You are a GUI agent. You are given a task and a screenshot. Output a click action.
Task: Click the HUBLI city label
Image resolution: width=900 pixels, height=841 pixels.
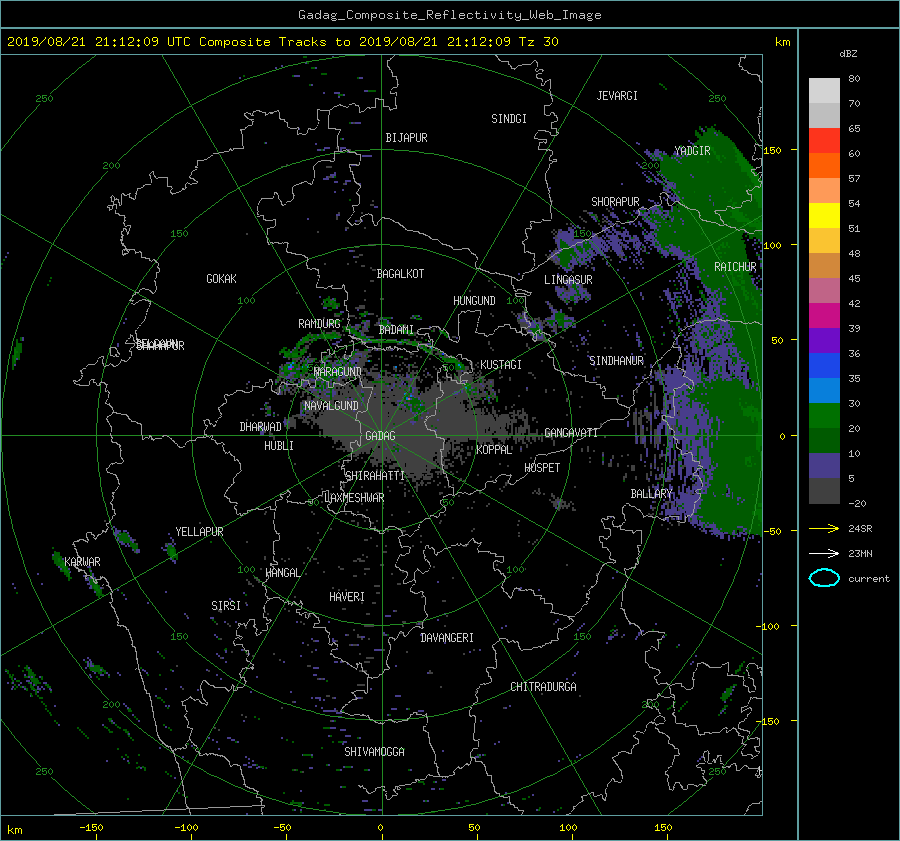[x=279, y=446]
